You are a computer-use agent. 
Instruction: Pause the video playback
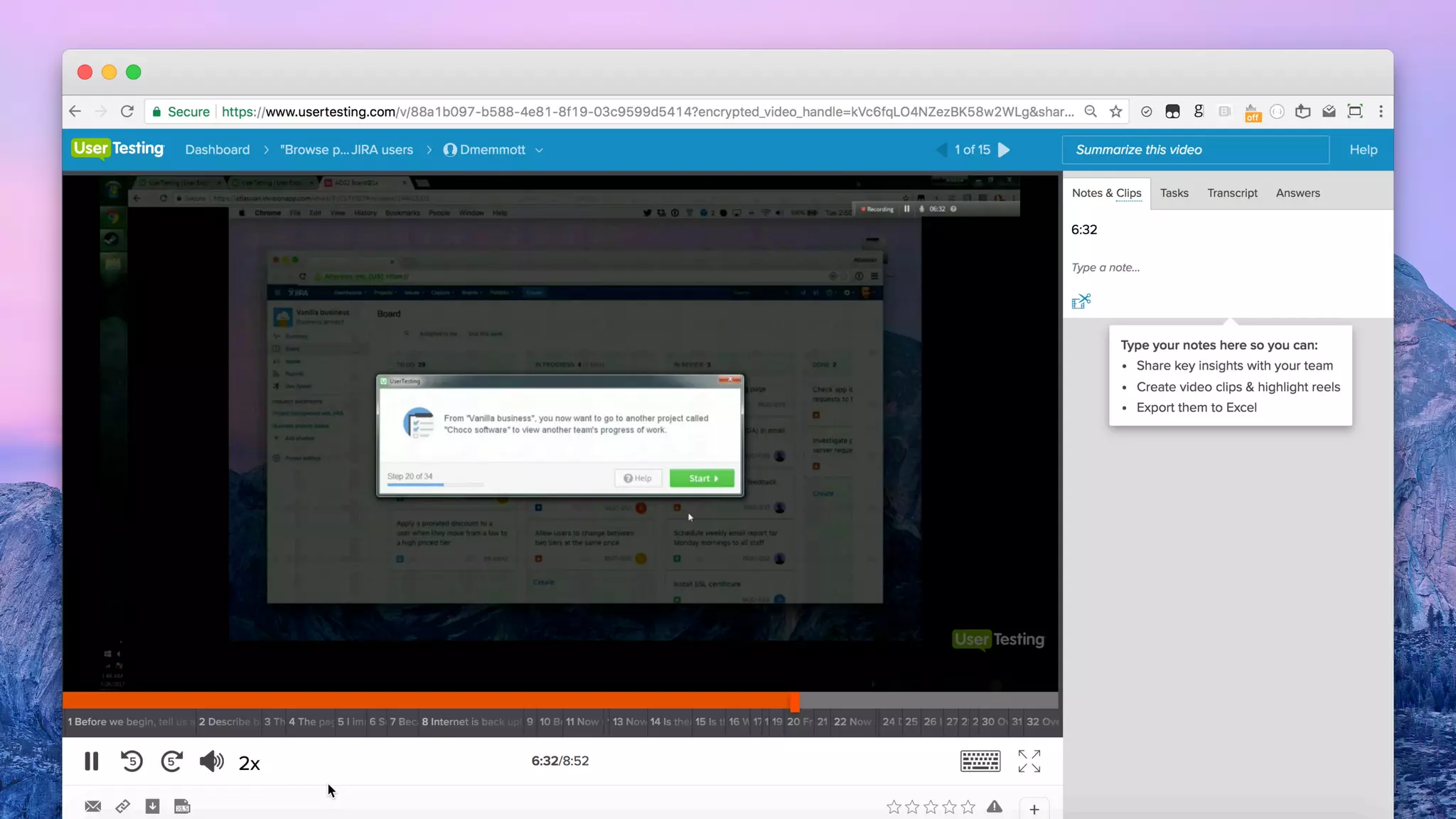[91, 761]
